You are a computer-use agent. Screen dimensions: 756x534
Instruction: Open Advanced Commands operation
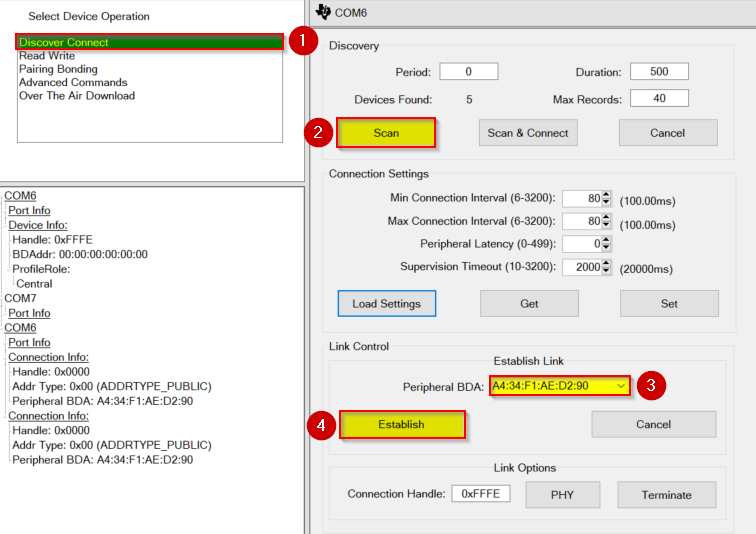coord(73,82)
